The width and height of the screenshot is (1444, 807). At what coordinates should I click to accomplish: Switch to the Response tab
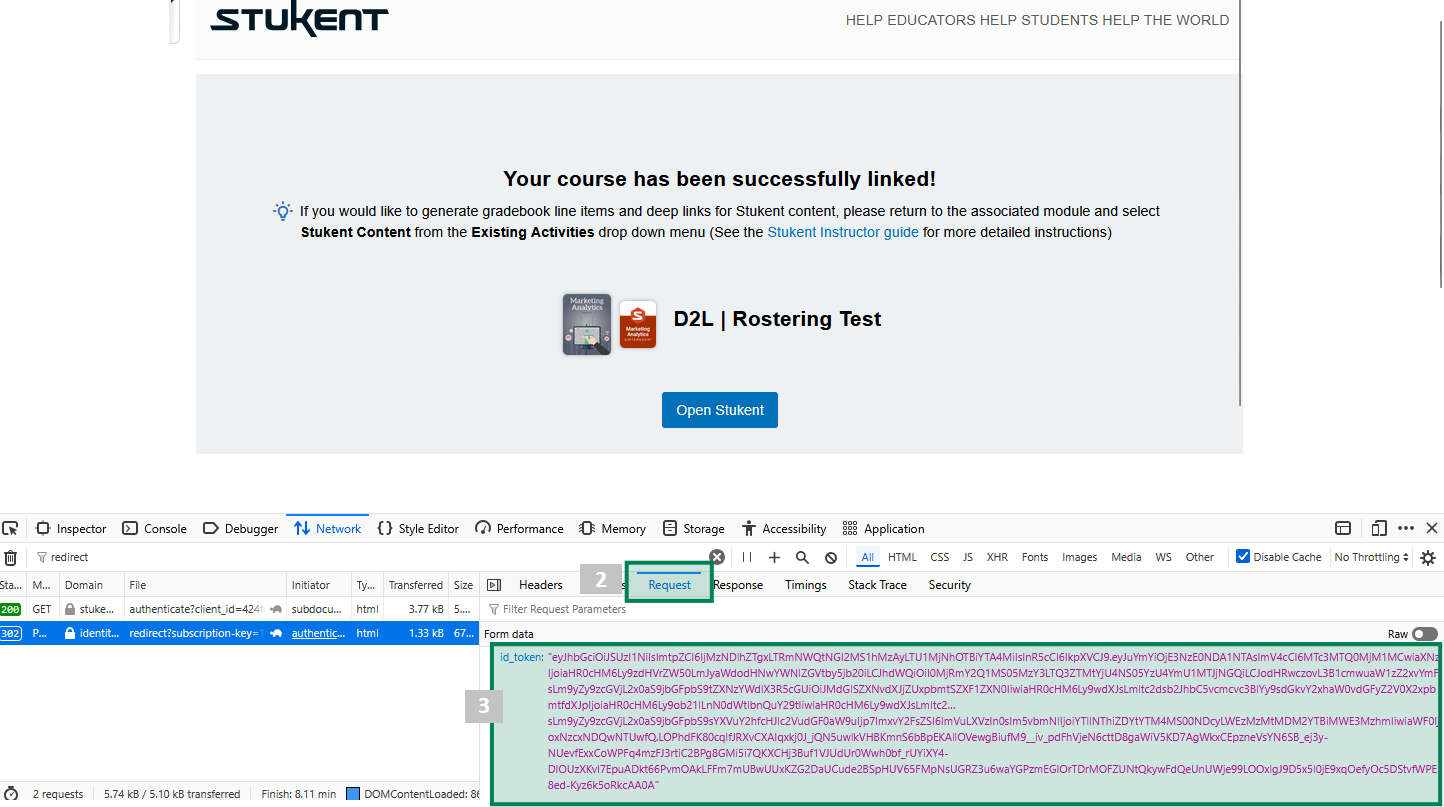[738, 585]
